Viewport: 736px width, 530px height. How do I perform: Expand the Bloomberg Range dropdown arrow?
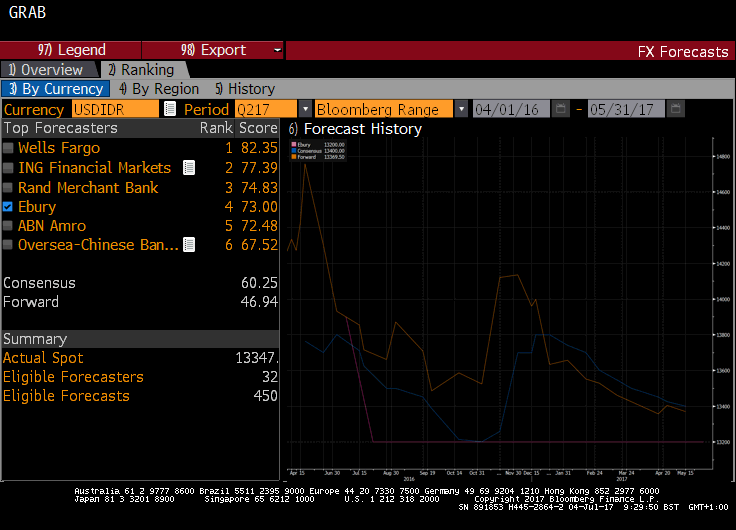pyautogui.click(x=461, y=109)
